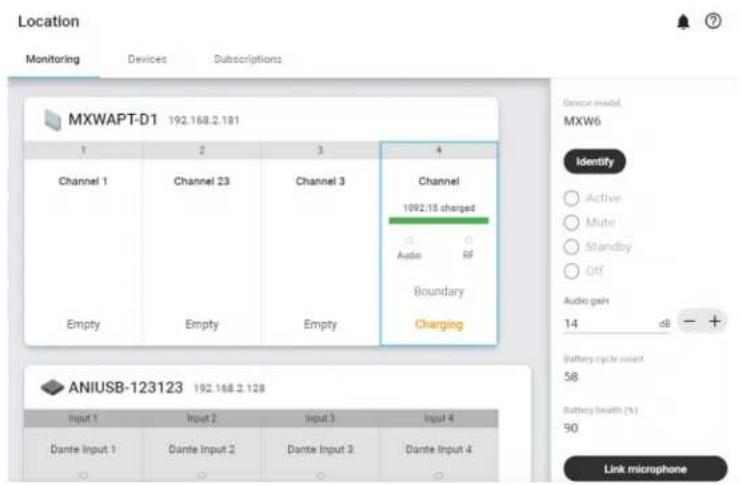Click IP address 192.168.2.128
Screen dimensions: 740x485
(x=229, y=389)
